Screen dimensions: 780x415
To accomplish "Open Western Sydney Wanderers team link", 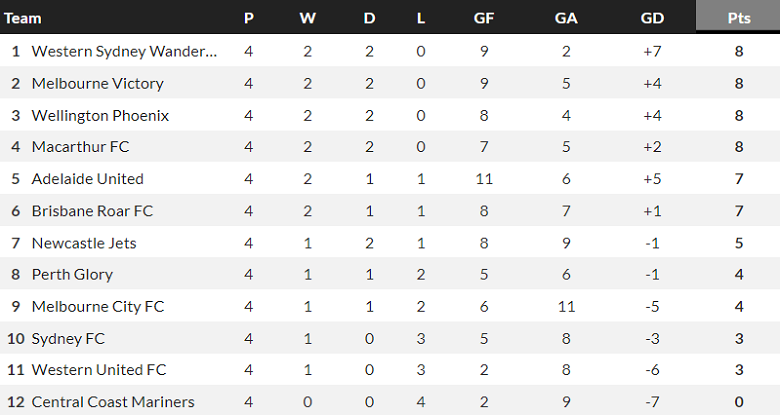I will 125,51.
